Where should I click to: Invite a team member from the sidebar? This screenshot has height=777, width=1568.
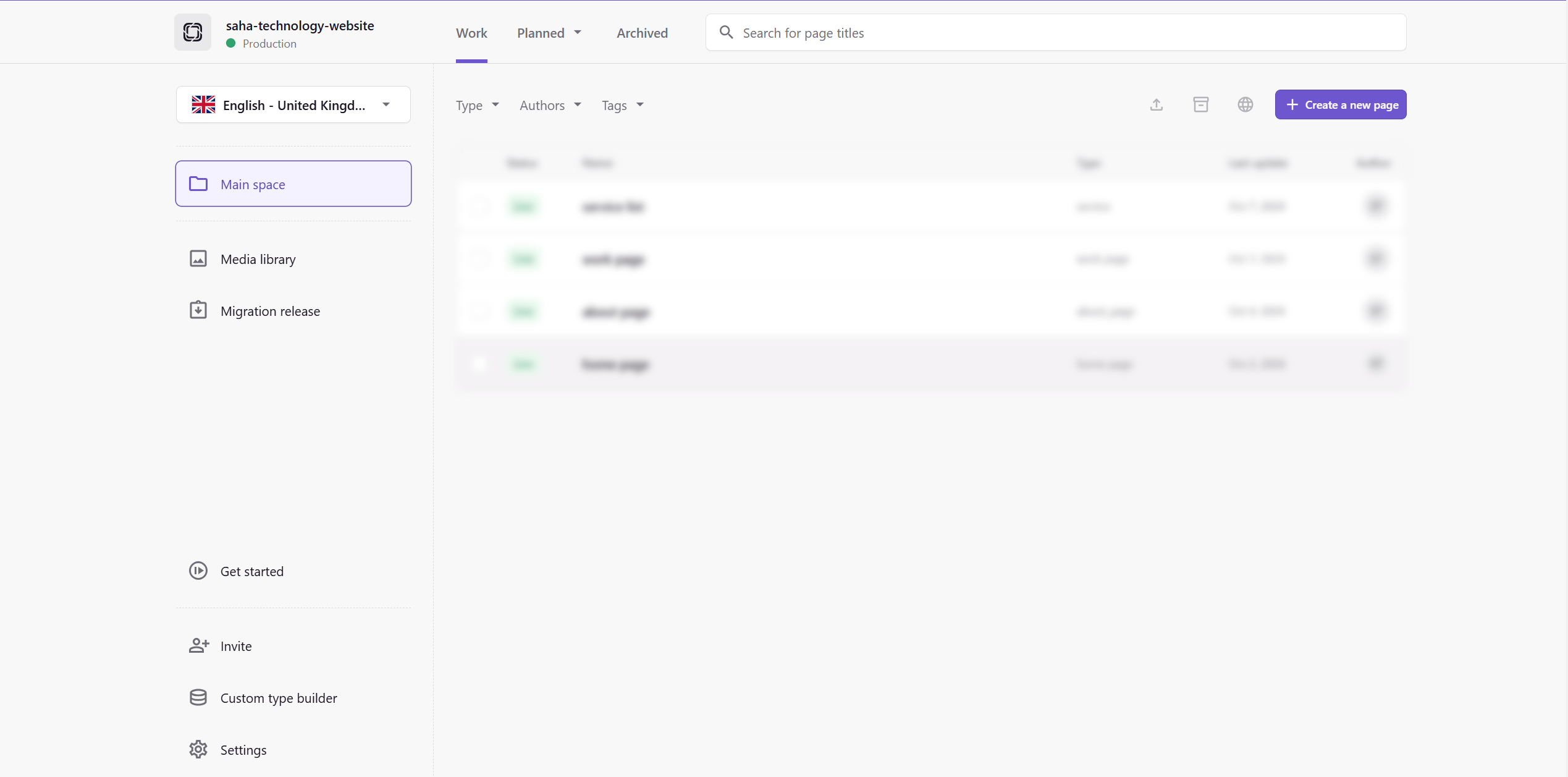(235, 645)
